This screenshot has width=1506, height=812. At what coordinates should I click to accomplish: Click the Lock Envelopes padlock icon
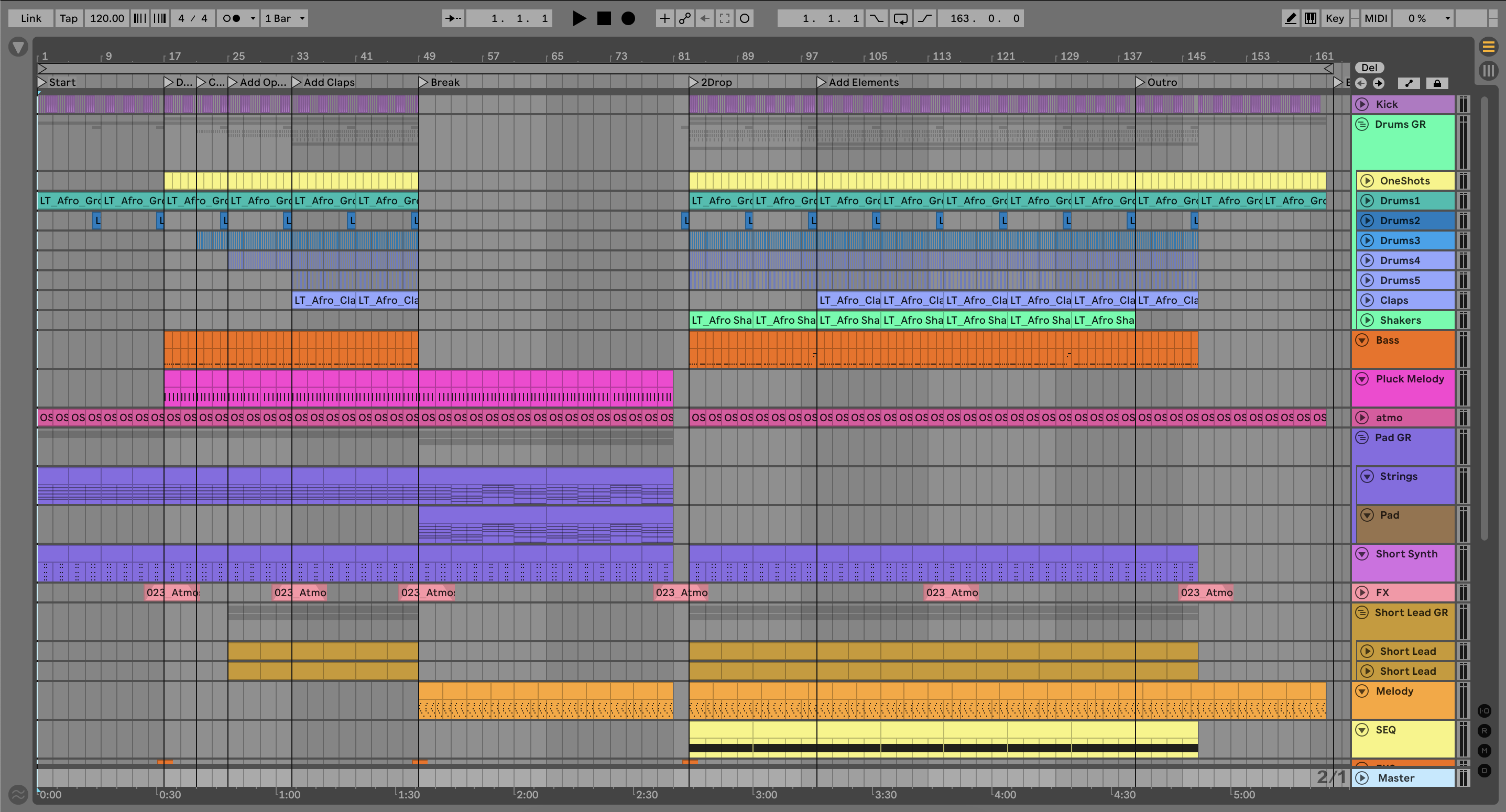1437,83
